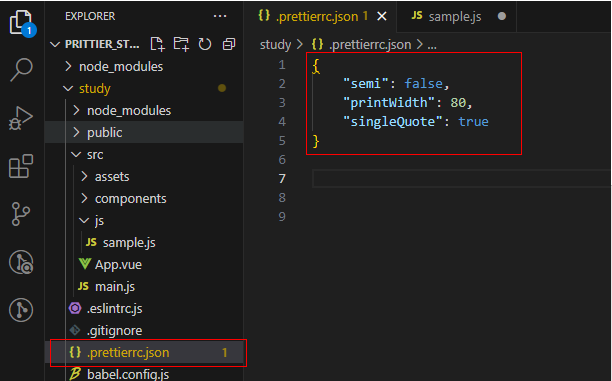This screenshot has width=612, height=381.
Task: Place cursor on empty line 7
Action: pos(461,178)
